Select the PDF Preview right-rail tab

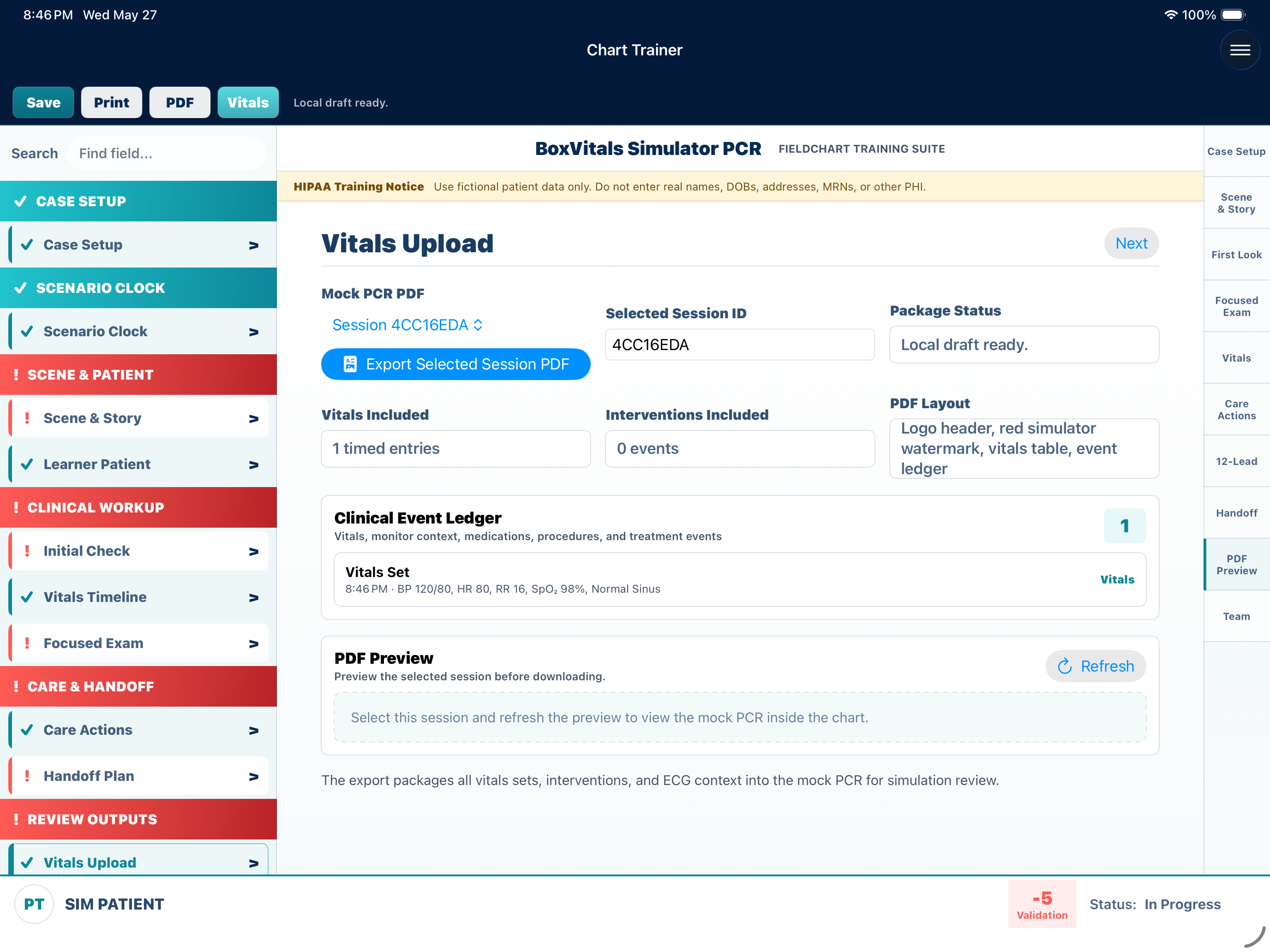pos(1236,564)
